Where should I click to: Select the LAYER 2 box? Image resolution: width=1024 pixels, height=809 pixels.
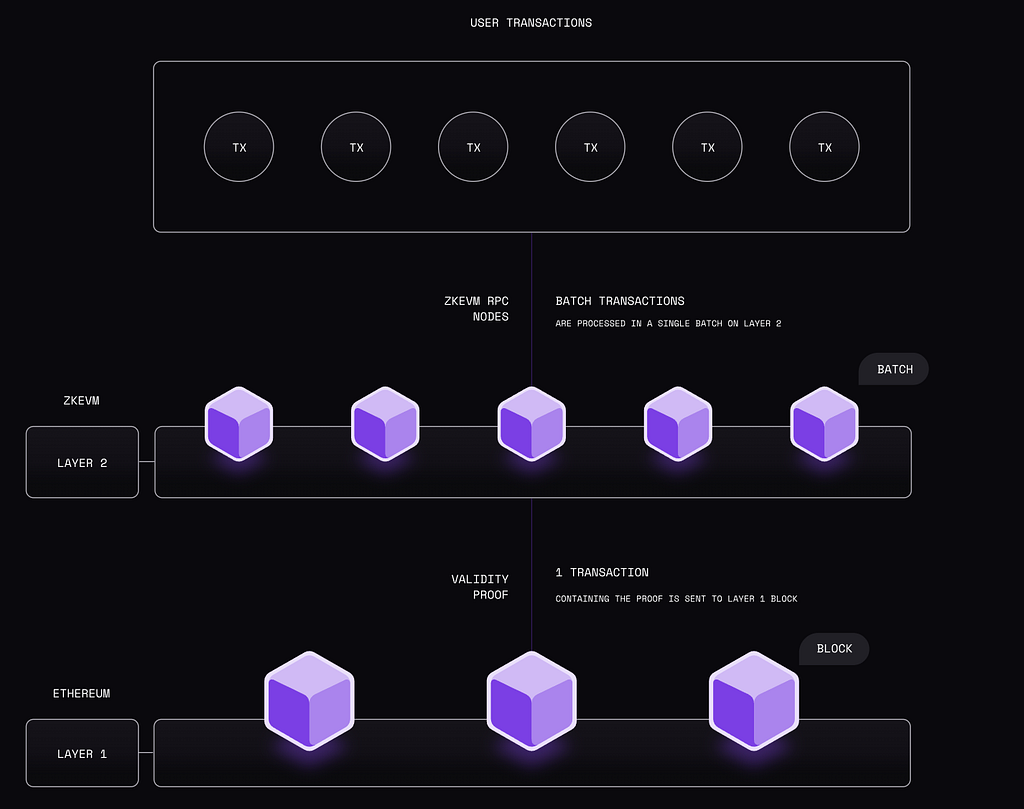point(82,462)
